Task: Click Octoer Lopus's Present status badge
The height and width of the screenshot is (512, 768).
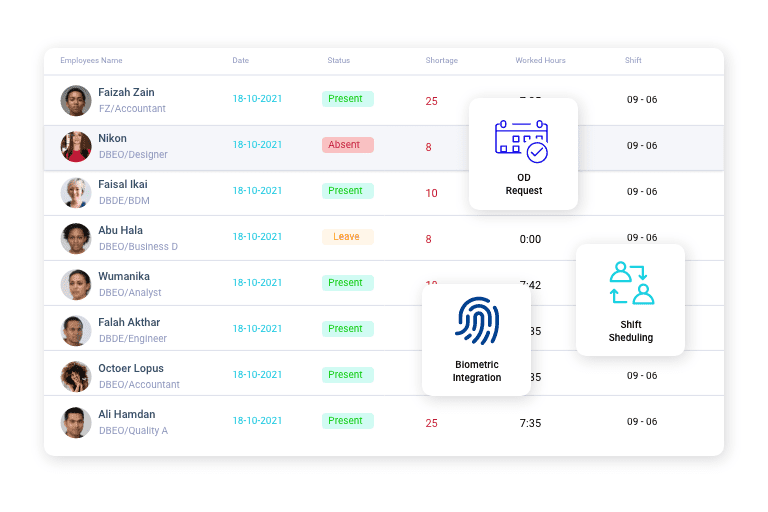Action: (x=348, y=375)
